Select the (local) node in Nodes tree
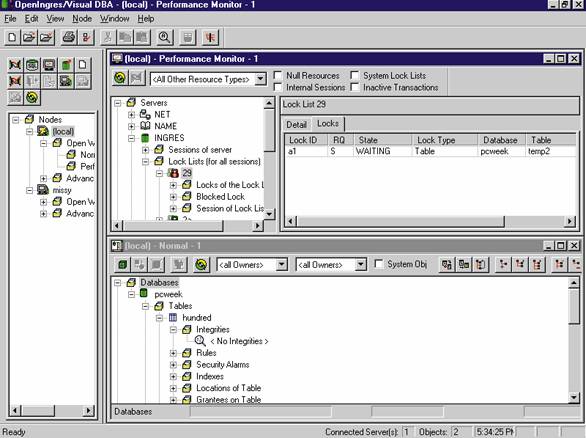Screen dimensions: 586x438 coord(63,131)
